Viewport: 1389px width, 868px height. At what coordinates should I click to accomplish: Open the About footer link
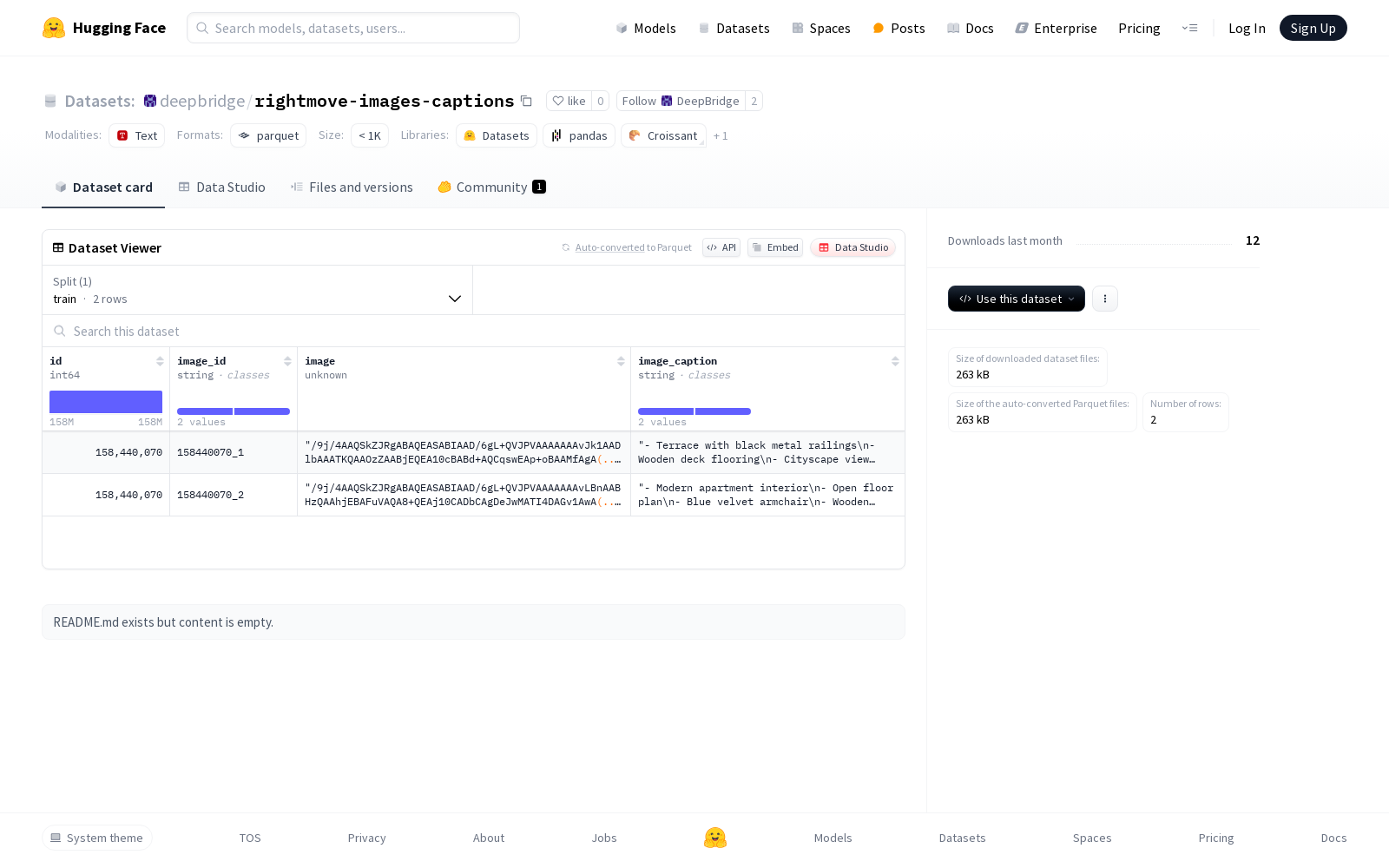(x=489, y=838)
